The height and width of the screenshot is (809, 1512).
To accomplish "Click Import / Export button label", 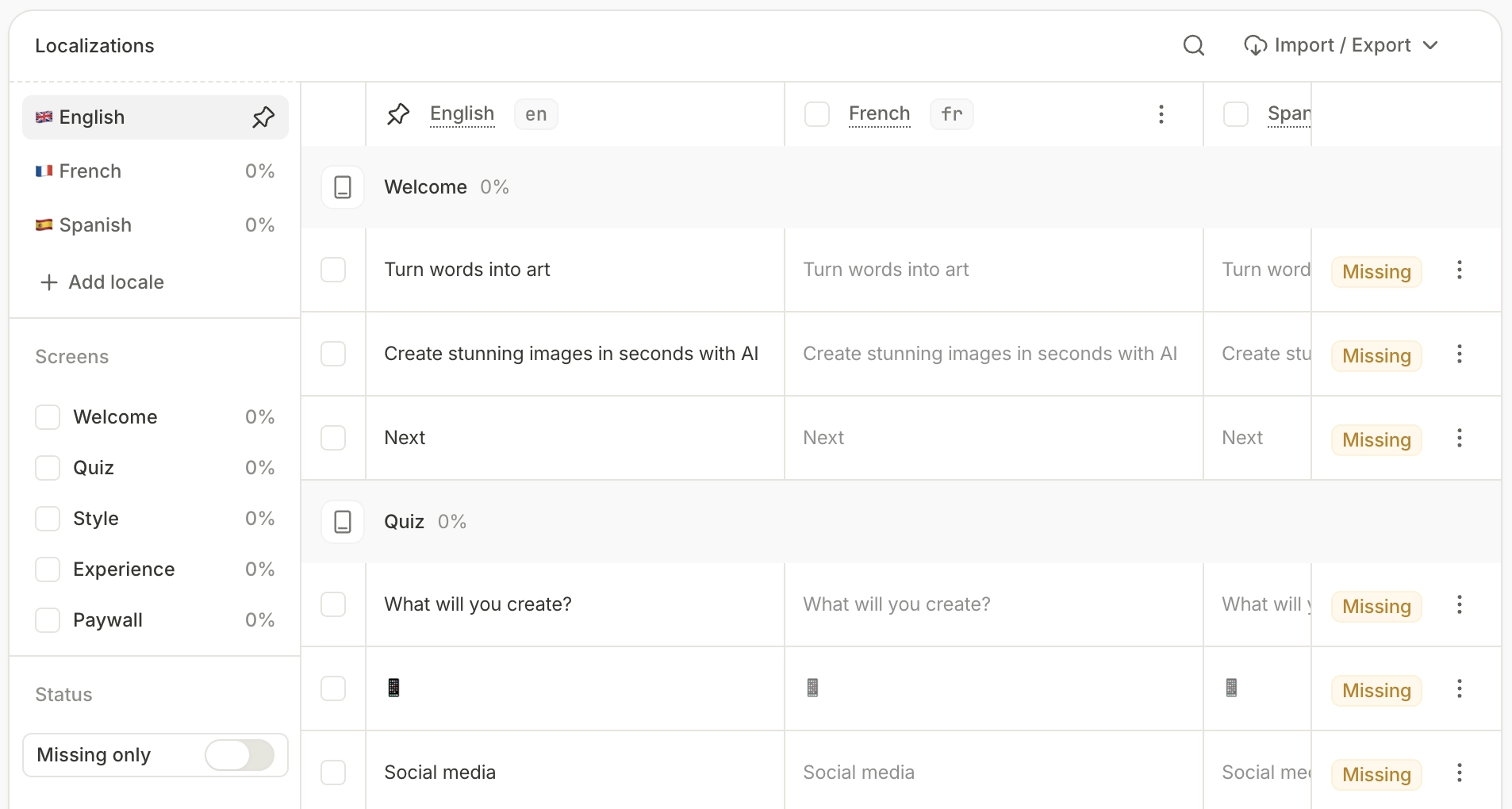I will click(x=1342, y=45).
